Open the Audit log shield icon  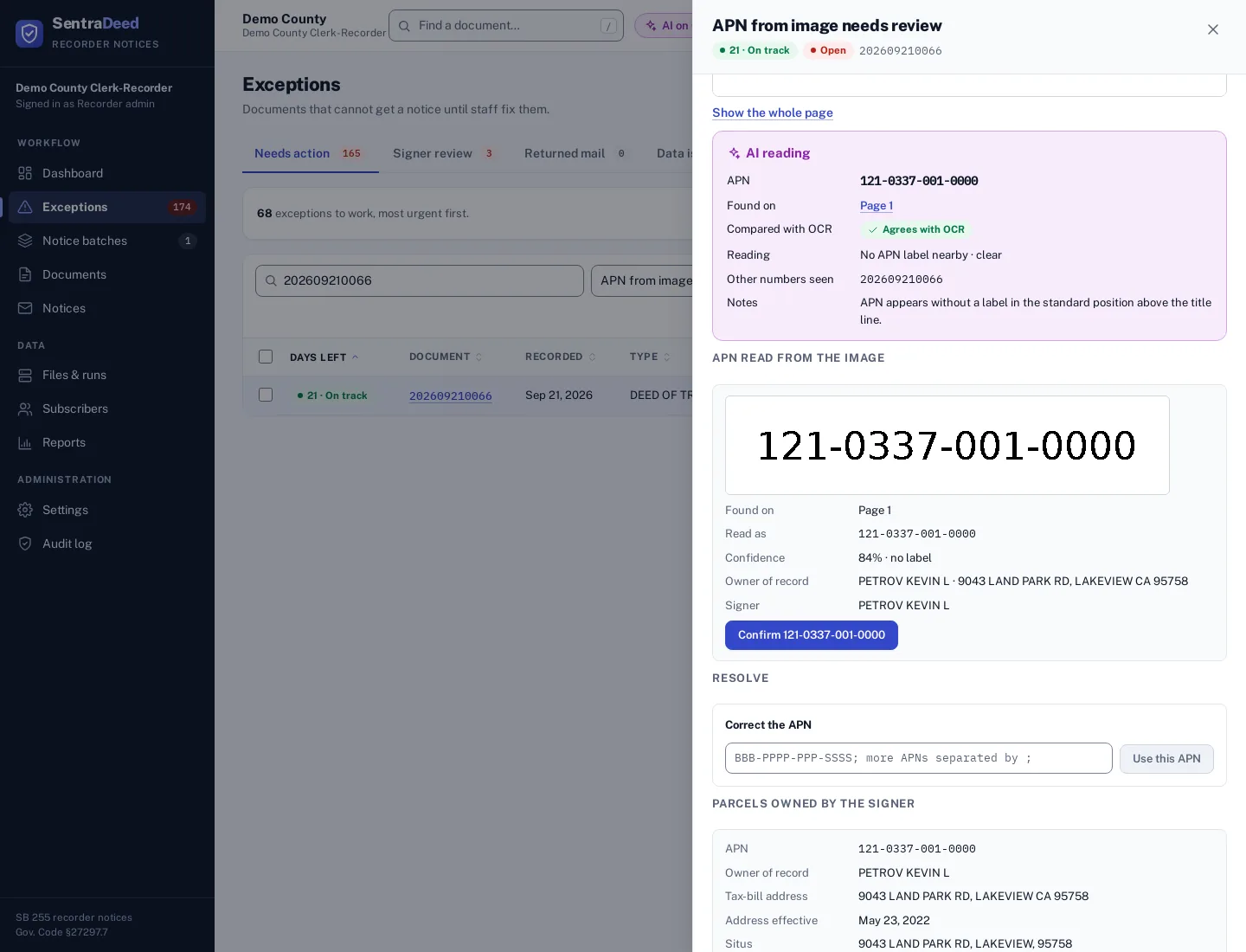pyautogui.click(x=25, y=544)
